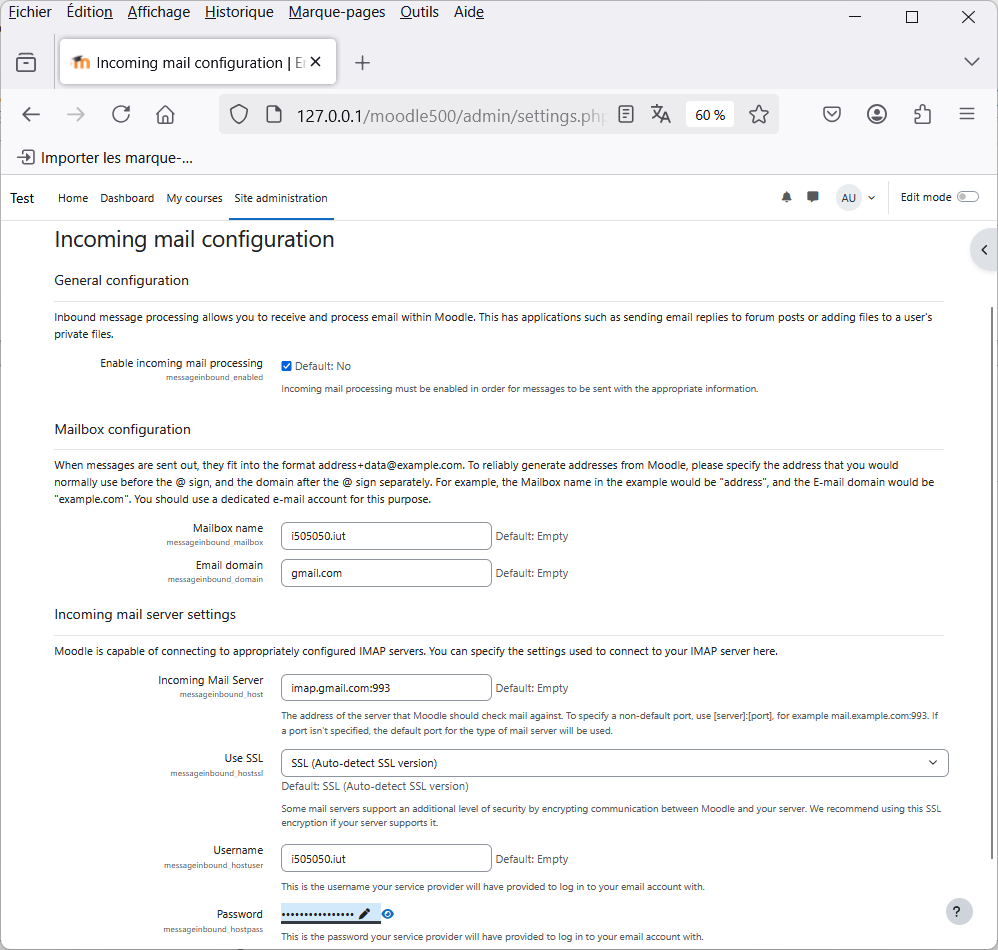The width and height of the screenshot is (998, 950).
Task: Click the Mailbox name input field
Action: point(386,536)
